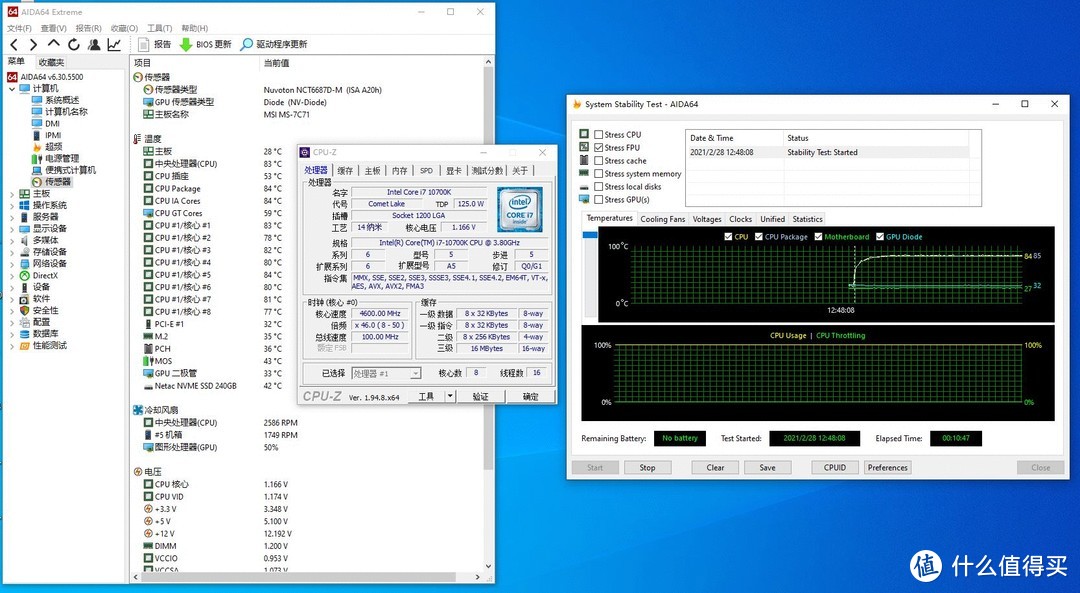Click Stop in Stability Test
The height and width of the screenshot is (593, 1080).
(x=647, y=467)
